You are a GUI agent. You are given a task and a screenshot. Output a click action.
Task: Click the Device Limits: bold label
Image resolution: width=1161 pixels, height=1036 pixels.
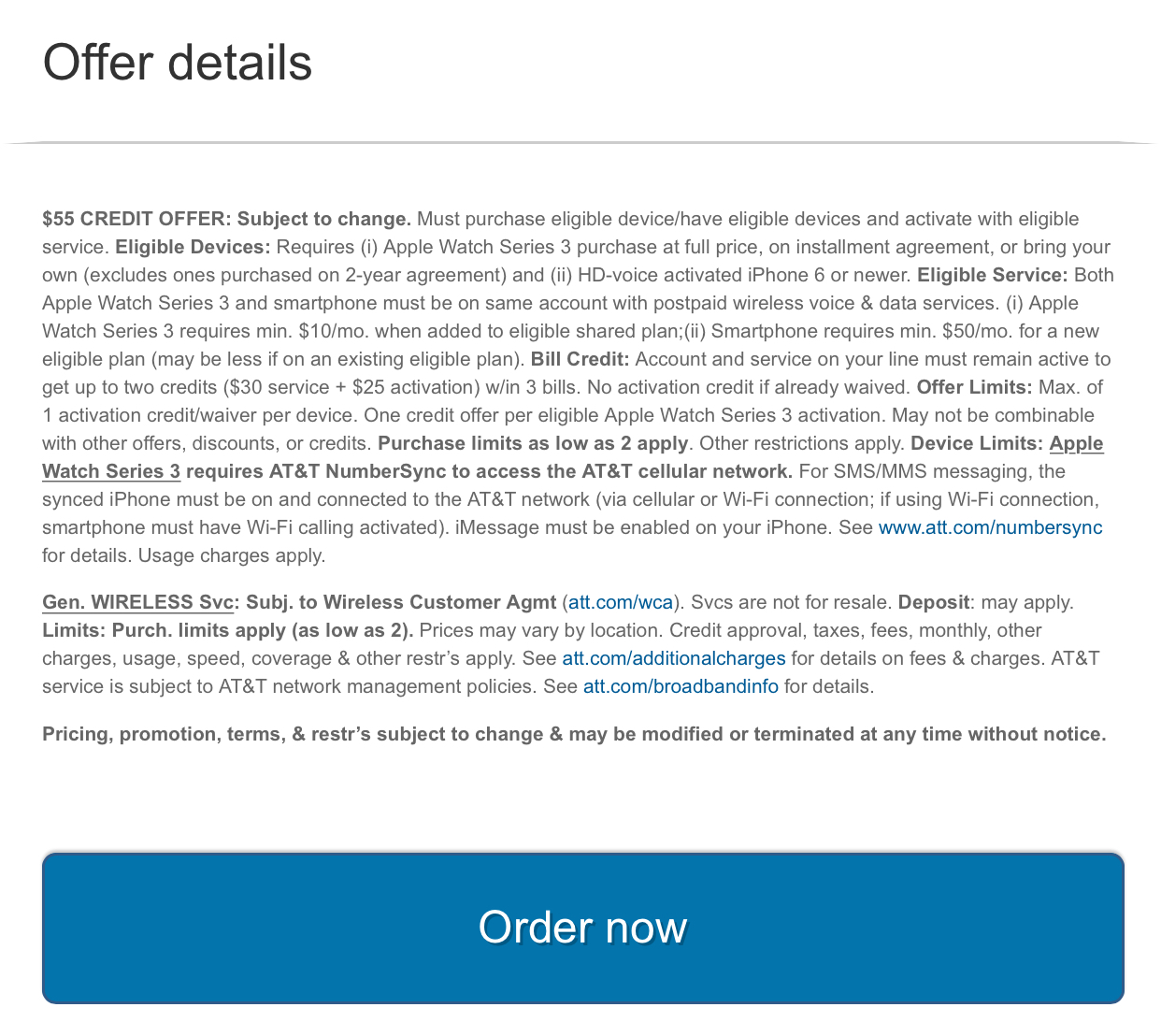coord(977,443)
